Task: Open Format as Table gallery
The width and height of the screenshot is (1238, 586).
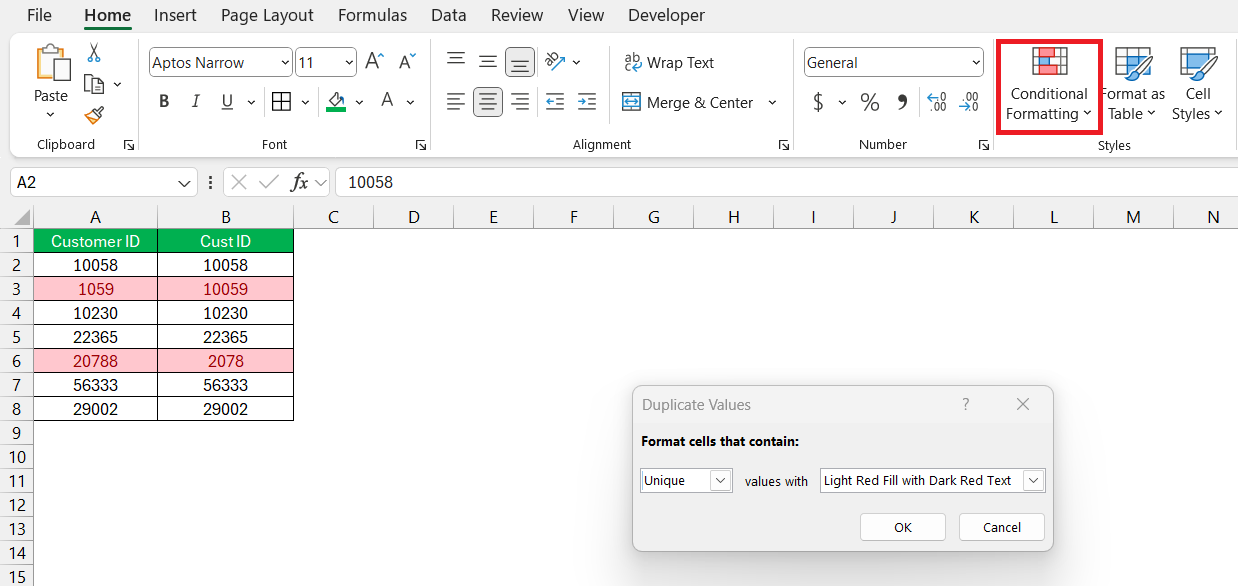Action: (1132, 86)
